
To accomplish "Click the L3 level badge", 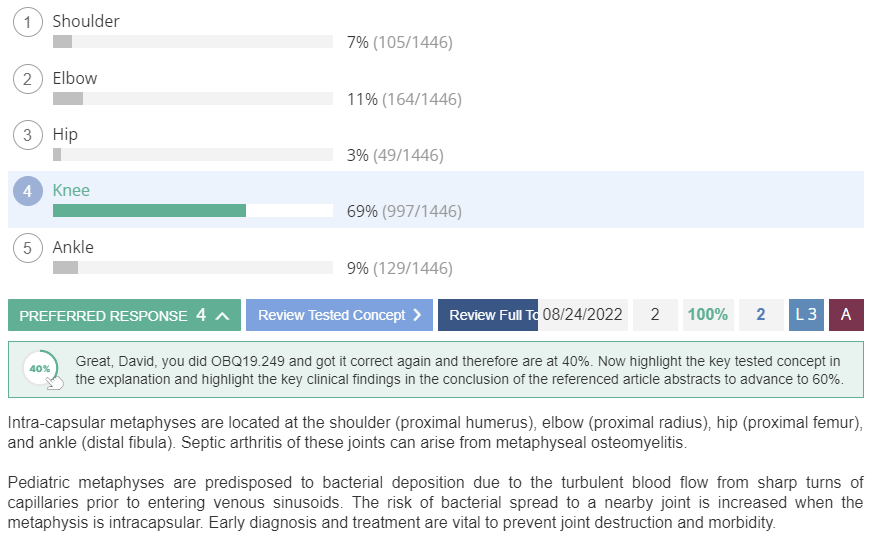I will click(x=806, y=315).
